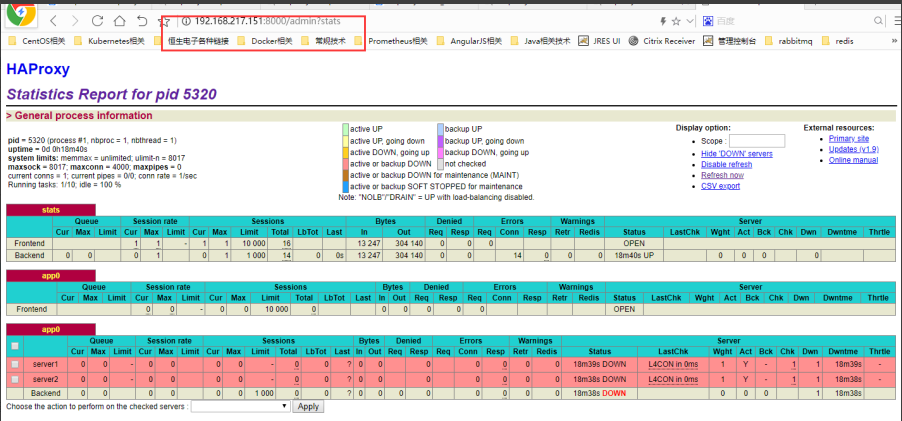Open the server action dropdown
Viewport: 902px width, 421px height.
240,406
